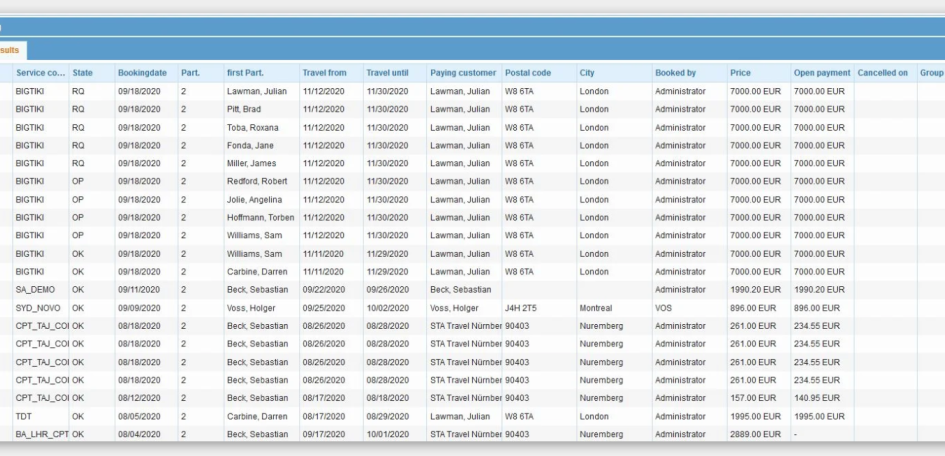The width and height of the screenshot is (945, 456).
Task: Sort by Paying customer column header
Action: [x=462, y=73]
